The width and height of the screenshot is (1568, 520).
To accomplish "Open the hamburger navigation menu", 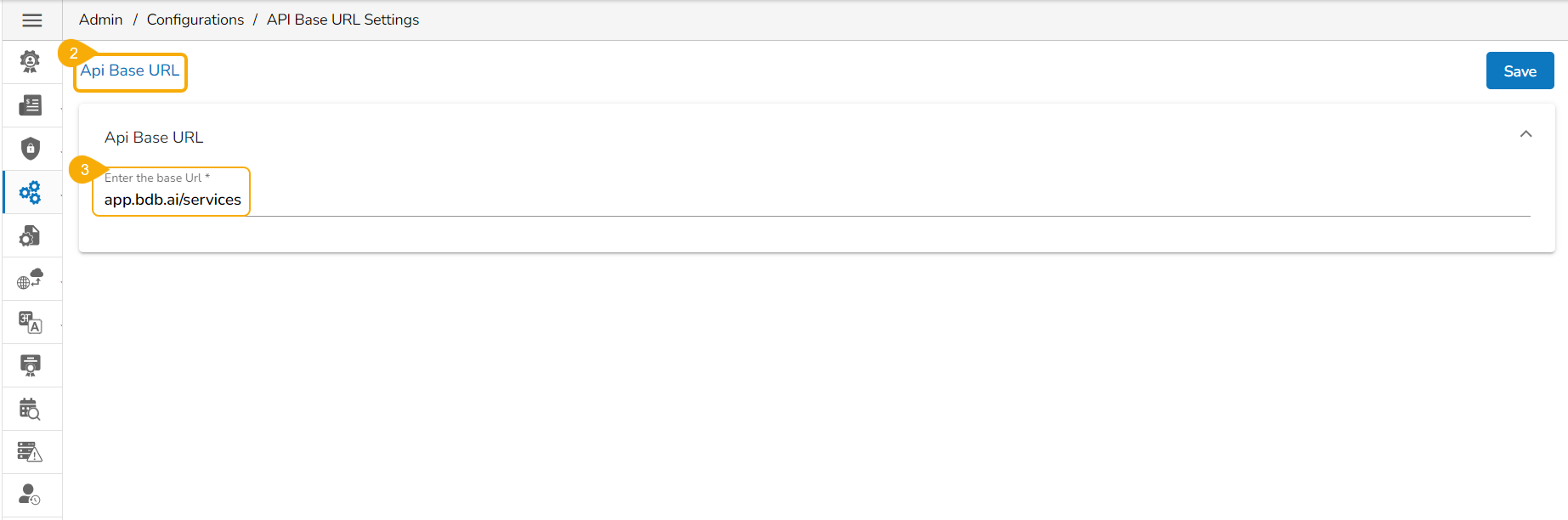I will click(x=32, y=20).
